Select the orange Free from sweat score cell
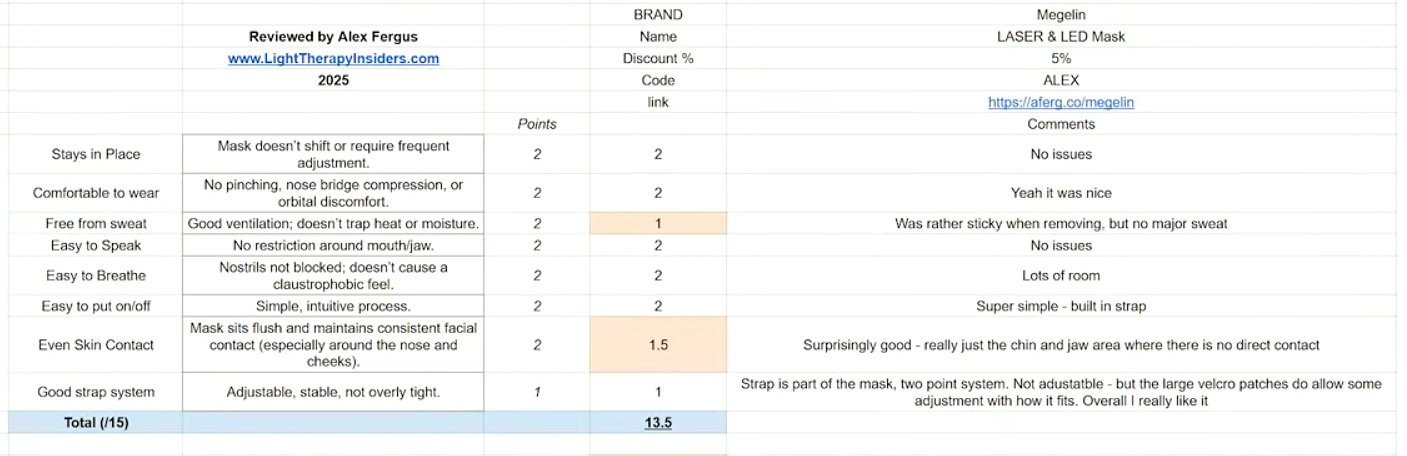The height and width of the screenshot is (456, 1407). 658,224
